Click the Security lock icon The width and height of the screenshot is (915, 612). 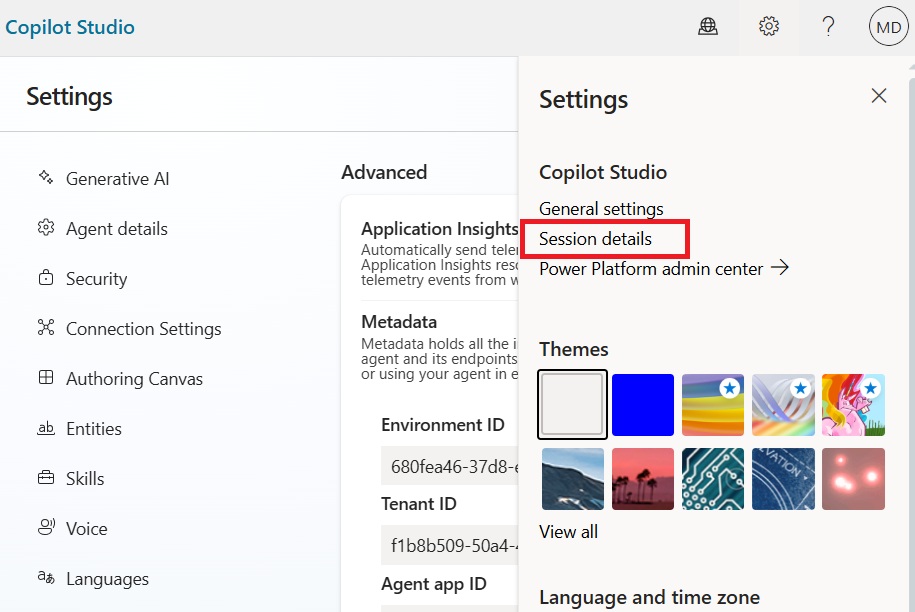[x=46, y=278]
